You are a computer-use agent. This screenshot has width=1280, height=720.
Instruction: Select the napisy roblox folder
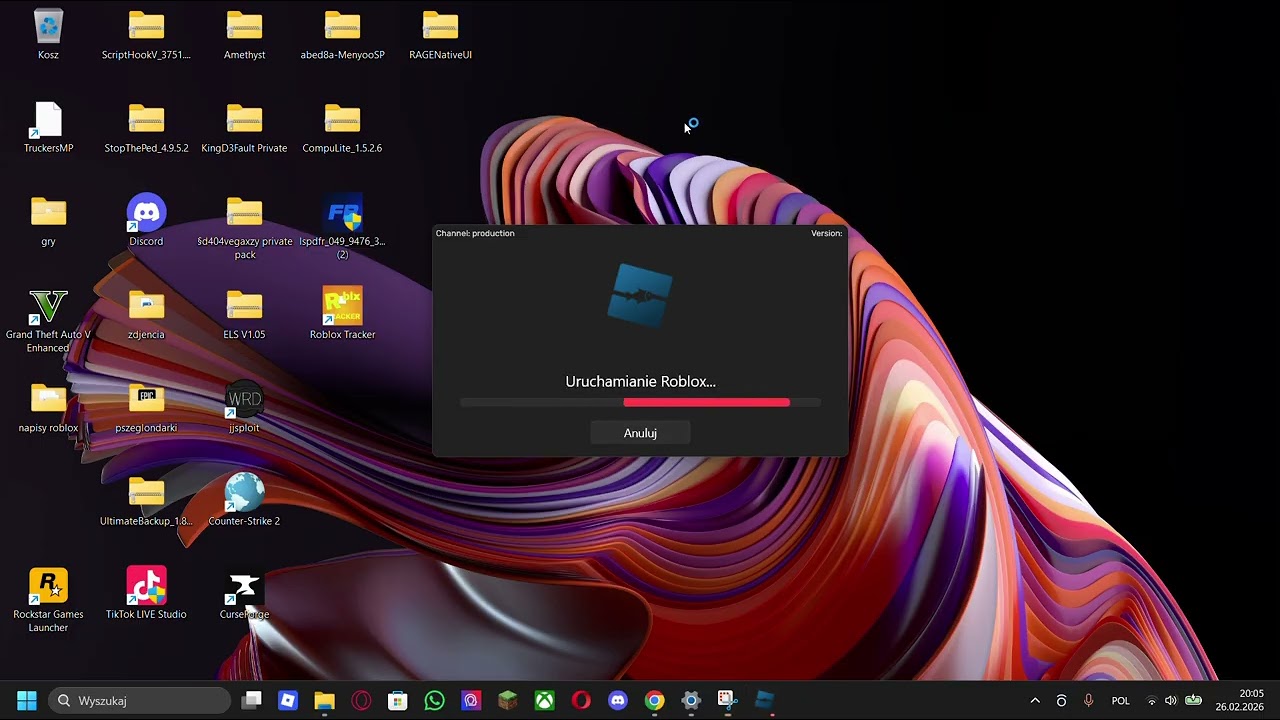(48, 408)
